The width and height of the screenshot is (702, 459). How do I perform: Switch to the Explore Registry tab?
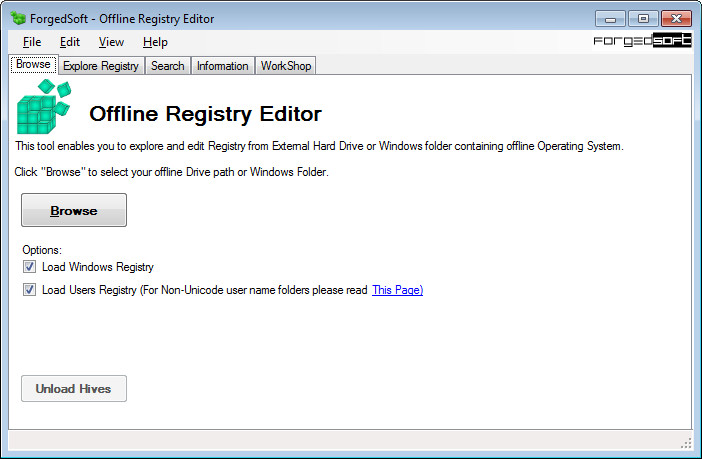coord(101,66)
